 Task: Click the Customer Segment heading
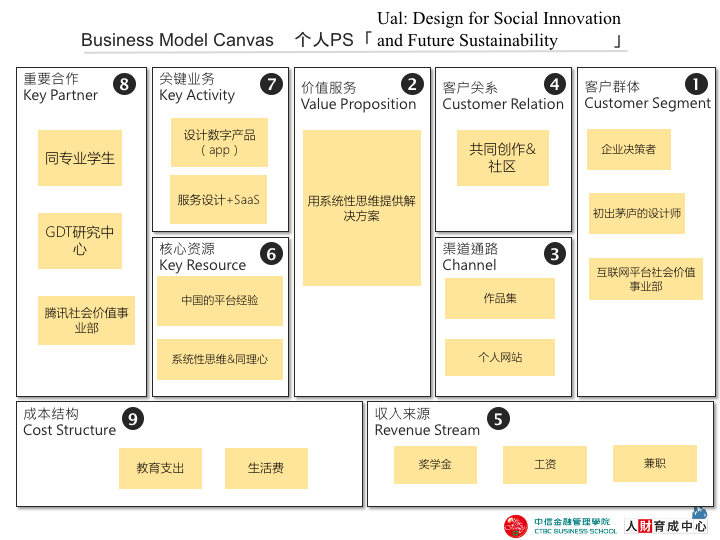[647, 103]
